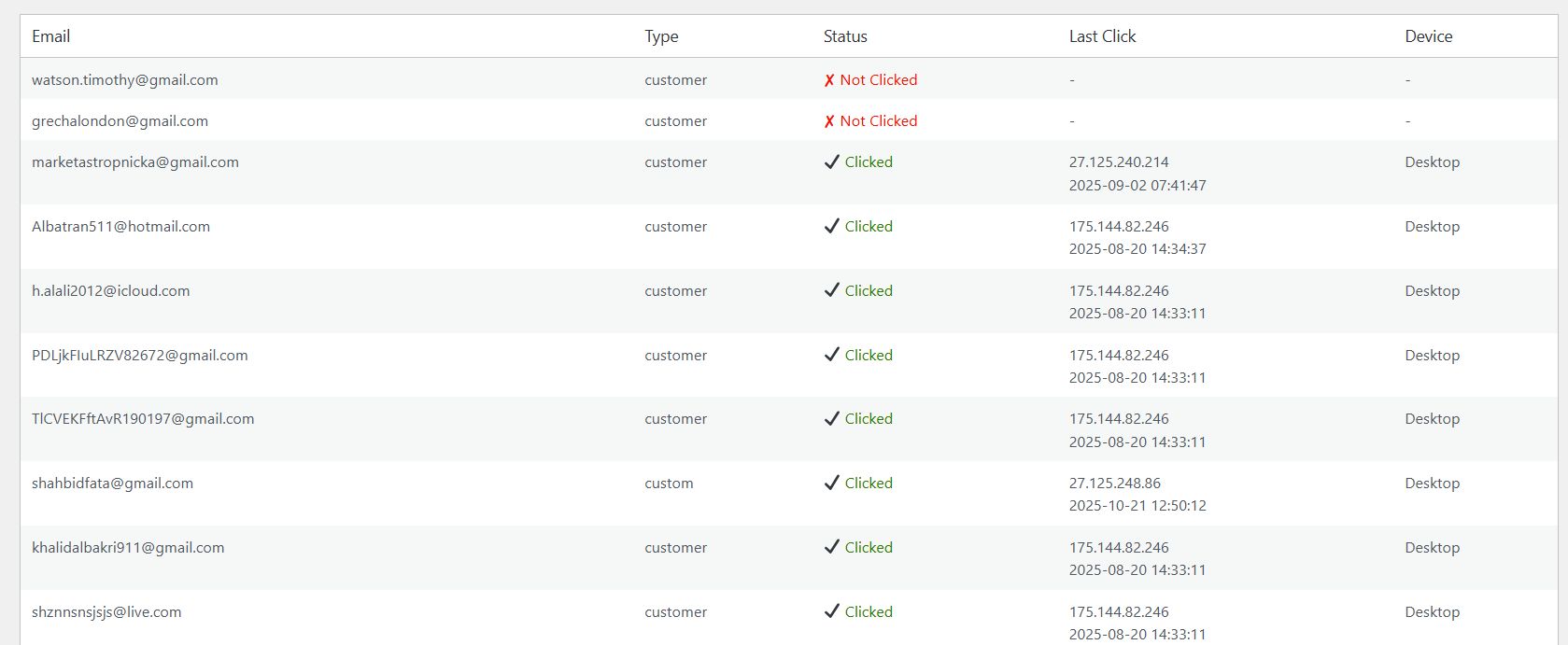Viewport: 1568px width, 645px height.
Task: Click the checkmark icon for Albatran511@hotmail.com
Action: pos(832,226)
